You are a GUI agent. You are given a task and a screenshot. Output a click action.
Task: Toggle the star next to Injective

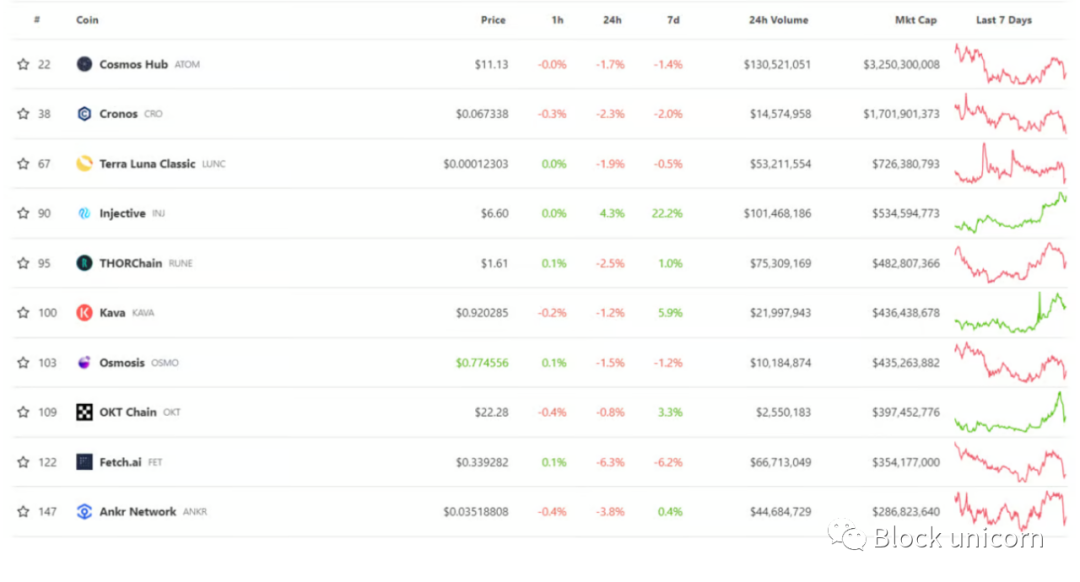point(23,213)
